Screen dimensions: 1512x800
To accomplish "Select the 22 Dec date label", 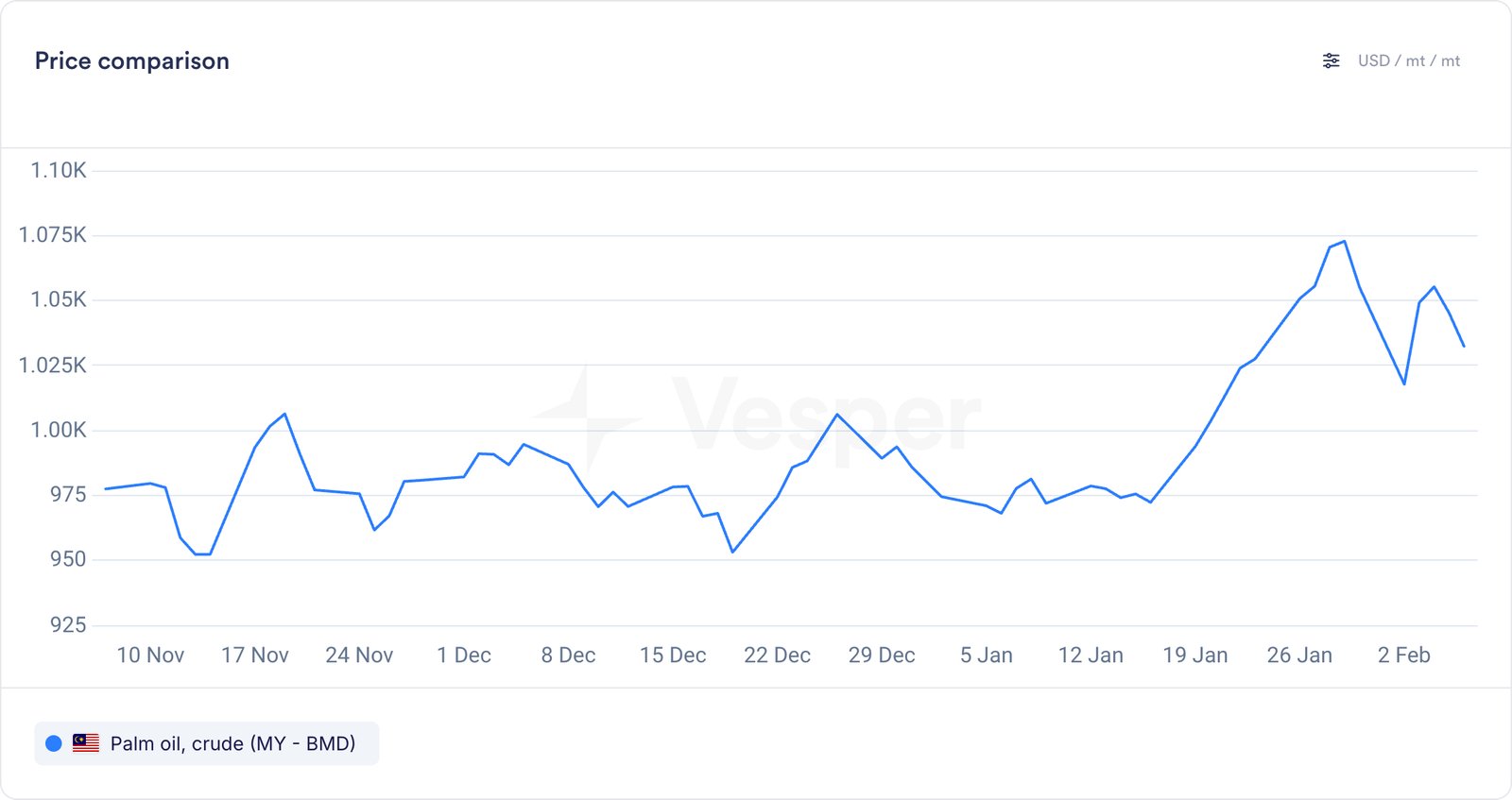I will 777,655.
